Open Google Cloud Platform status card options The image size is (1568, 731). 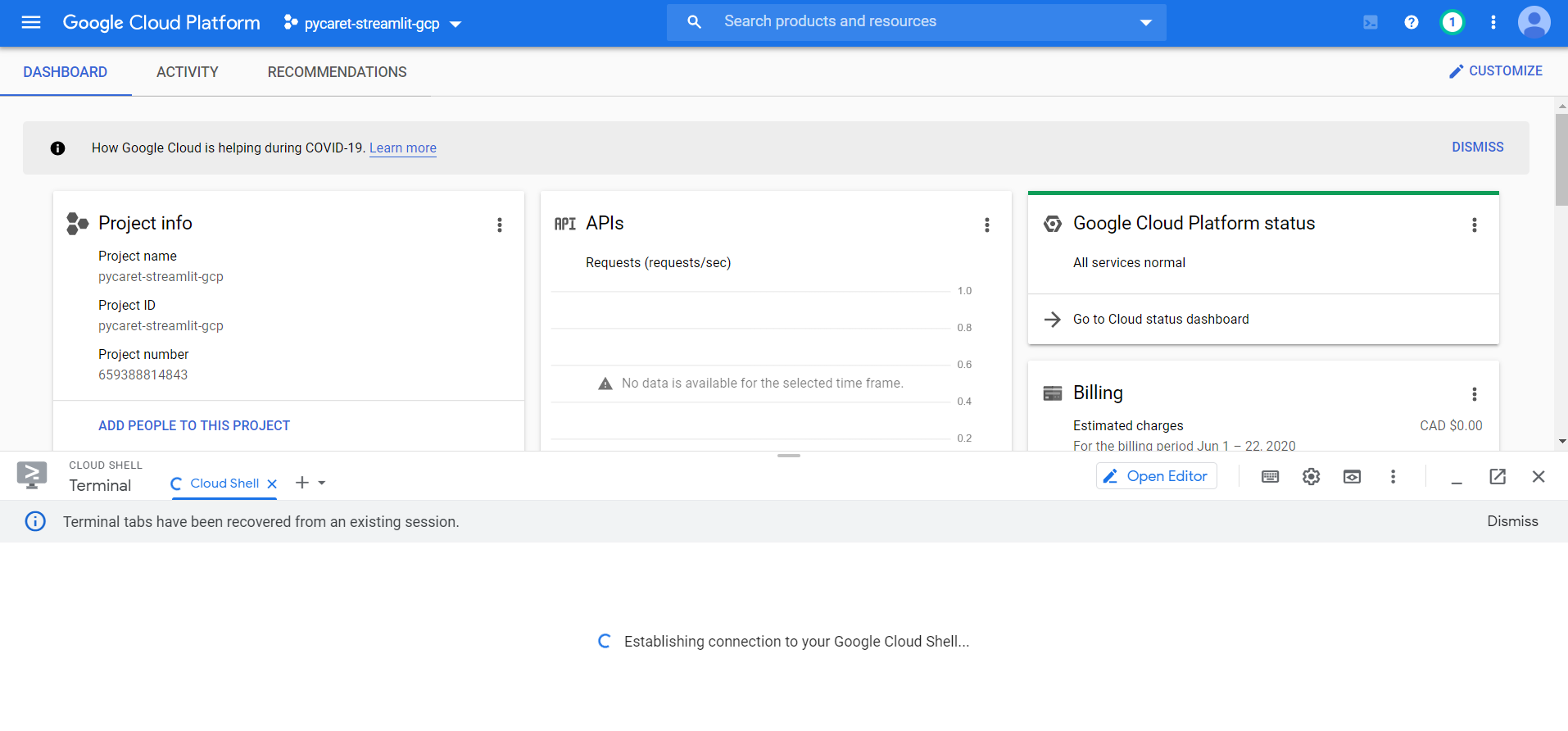(1474, 225)
